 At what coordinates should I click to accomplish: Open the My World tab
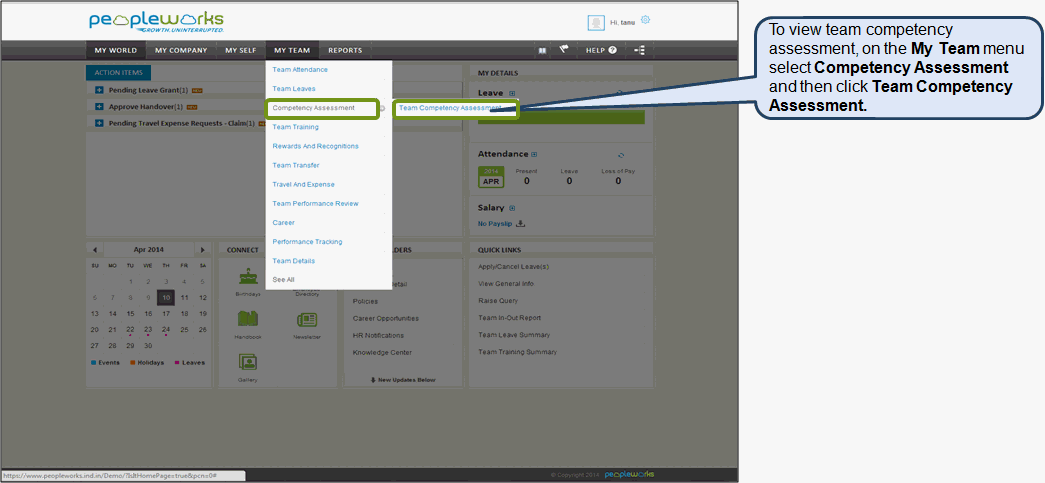(x=116, y=50)
